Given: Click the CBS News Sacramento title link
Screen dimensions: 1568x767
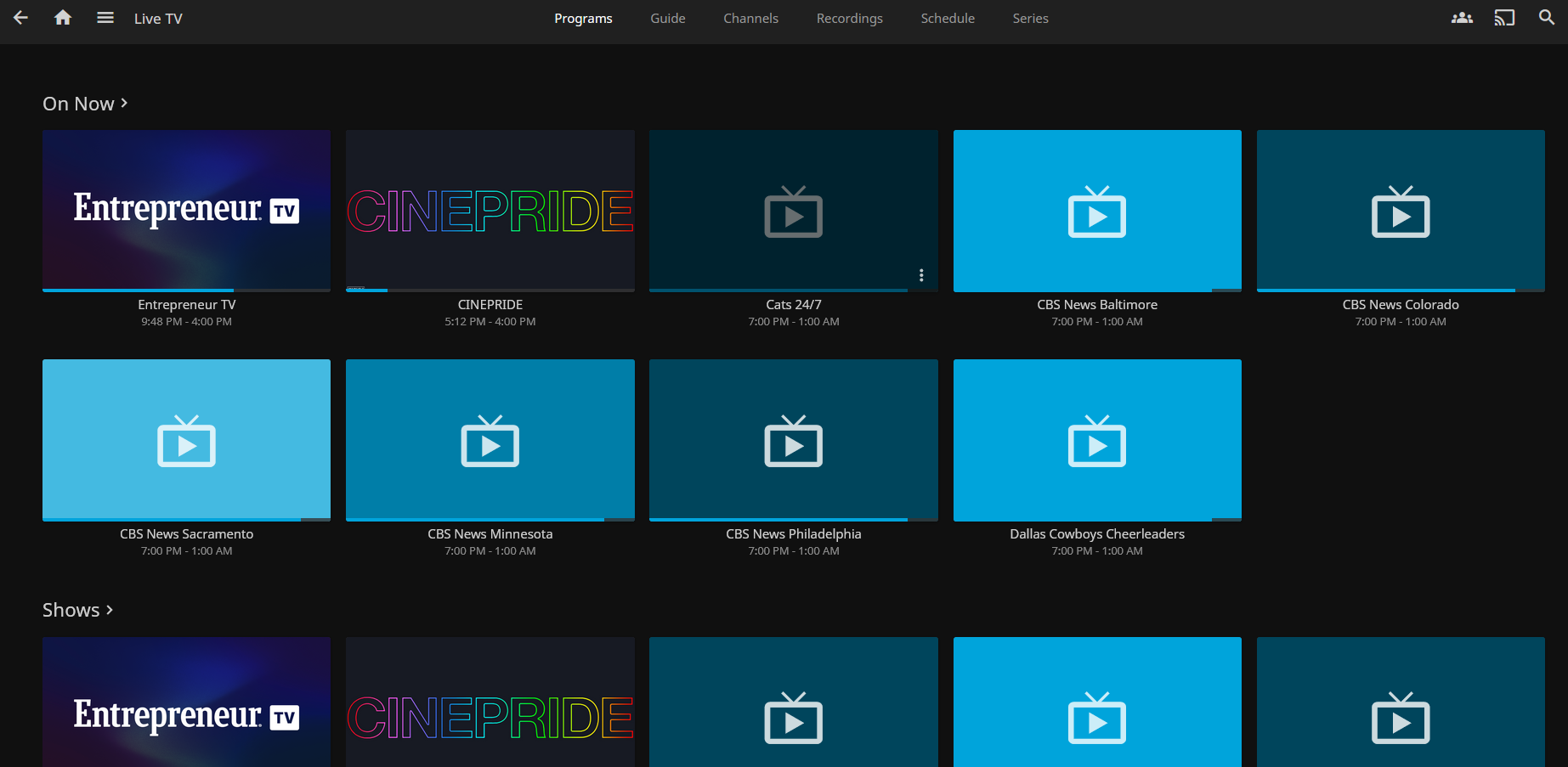Looking at the screenshot, I should [x=186, y=534].
